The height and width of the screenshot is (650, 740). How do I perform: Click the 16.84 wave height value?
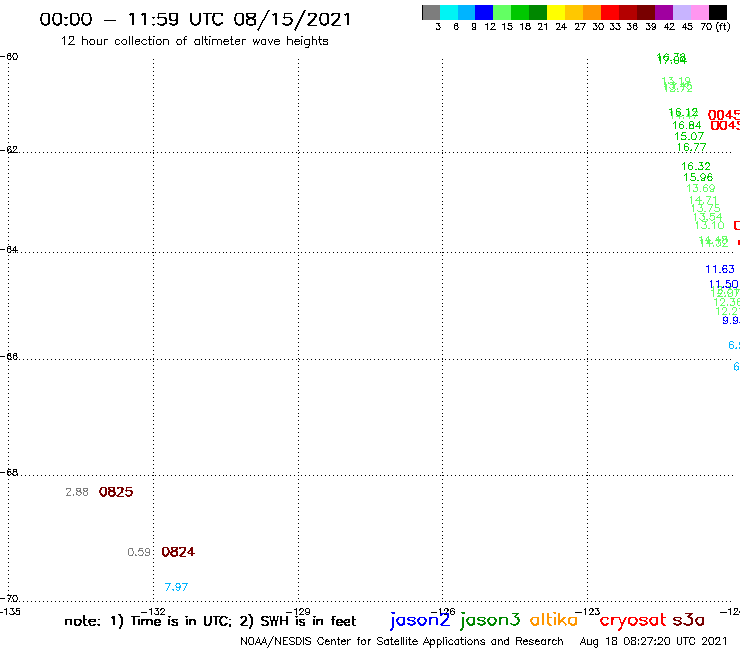[687, 125]
